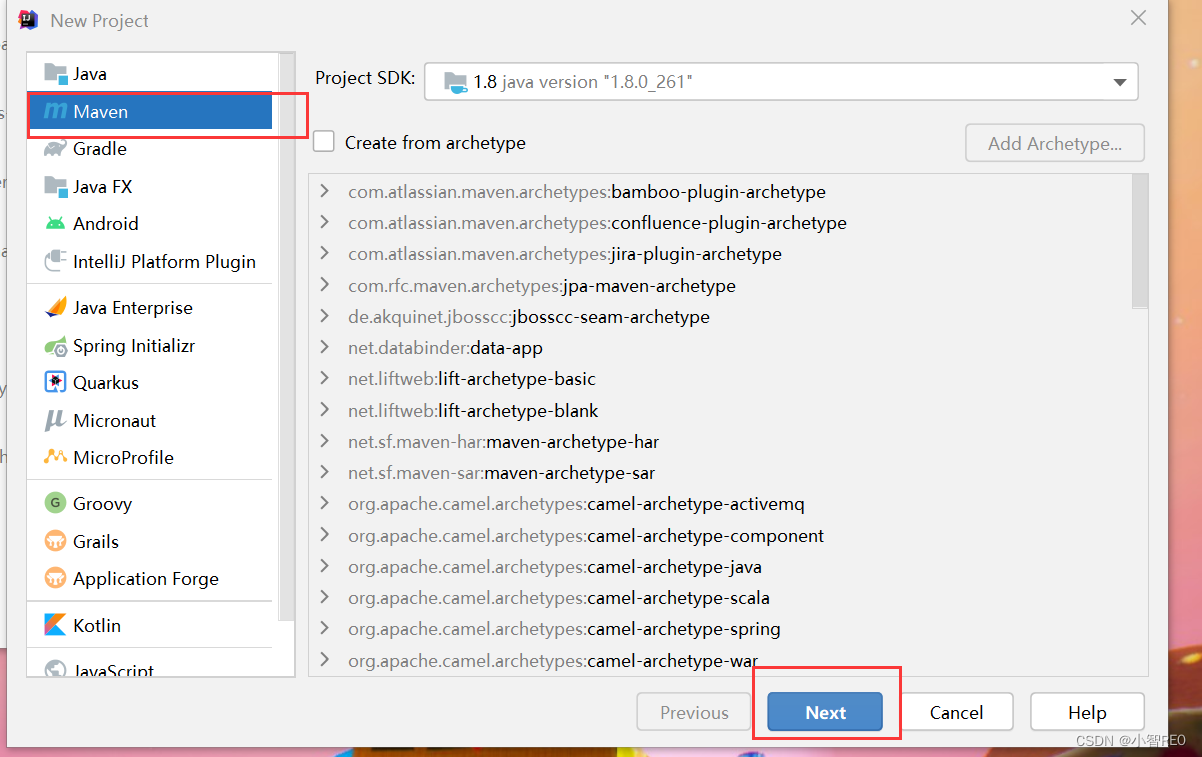This screenshot has width=1202, height=757.
Task: Click the Maven 'm' icon
Action: pyautogui.click(x=55, y=111)
